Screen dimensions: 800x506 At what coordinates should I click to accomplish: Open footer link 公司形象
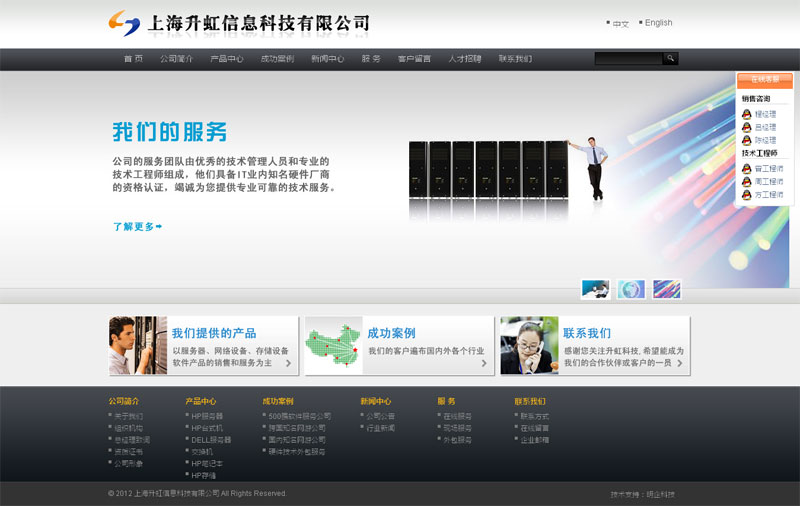click(x=129, y=464)
